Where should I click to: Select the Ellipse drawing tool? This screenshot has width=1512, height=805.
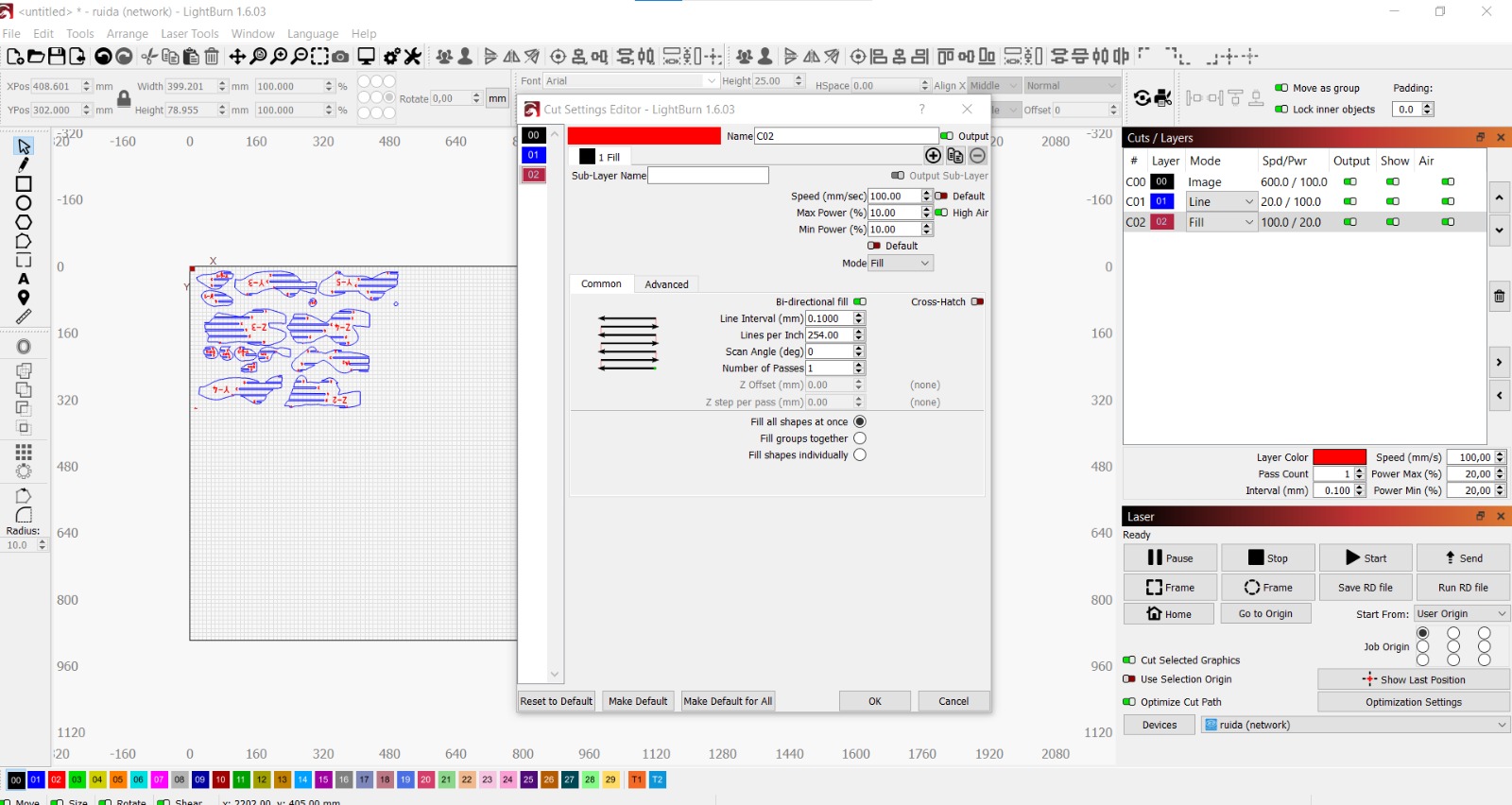pyautogui.click(x=24, y=203)
